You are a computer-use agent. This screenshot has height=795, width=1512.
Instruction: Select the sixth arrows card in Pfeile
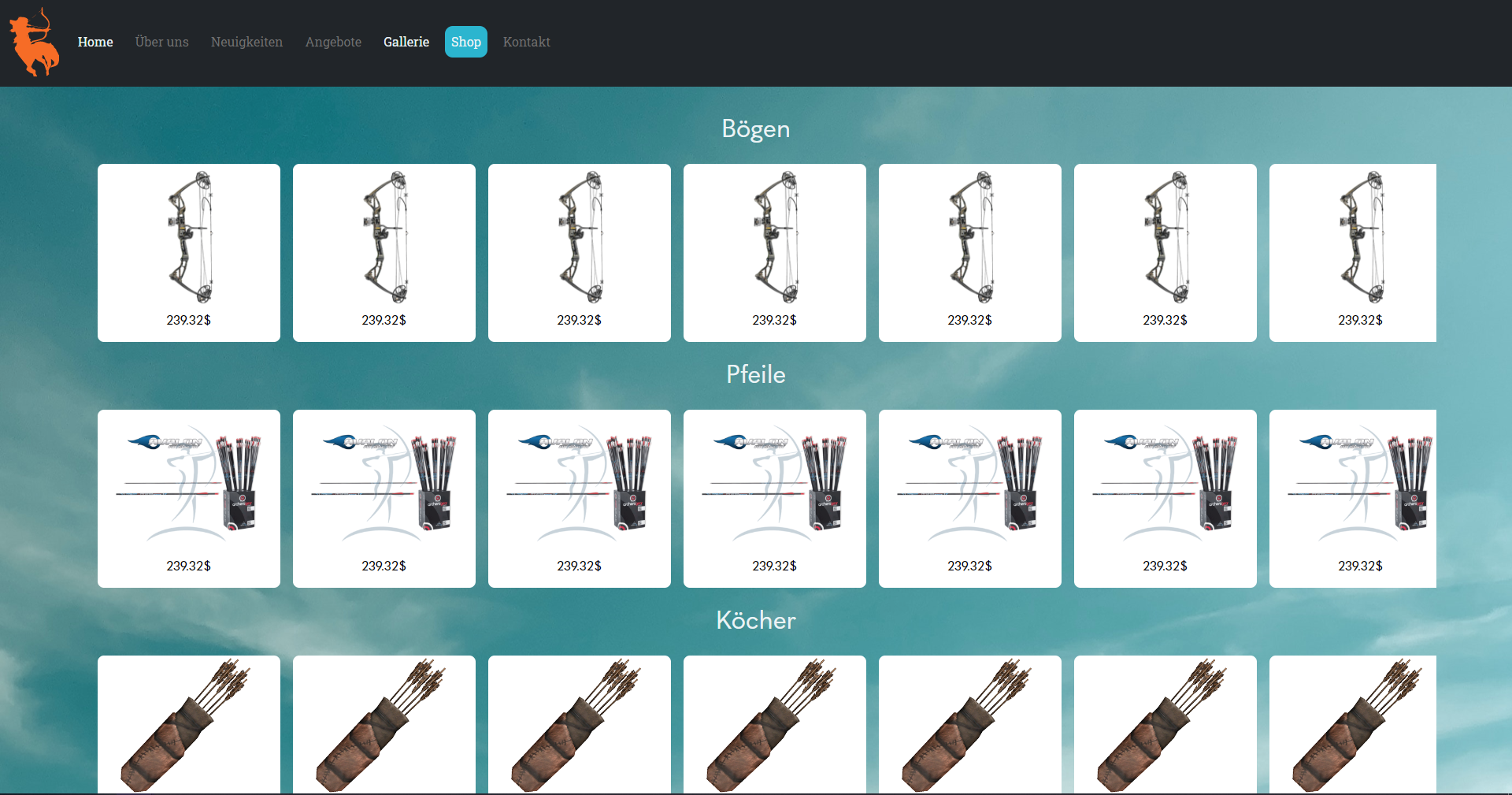click(1165, 499)
